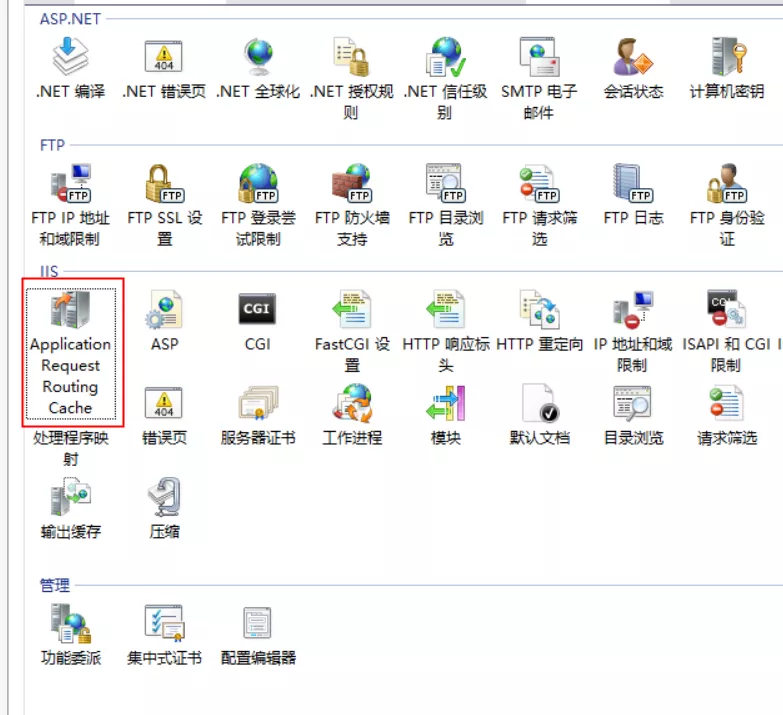The image size is (783, 715).
Task: Open IP 地址和域限制 under IIS
Action: click(632, 331)
